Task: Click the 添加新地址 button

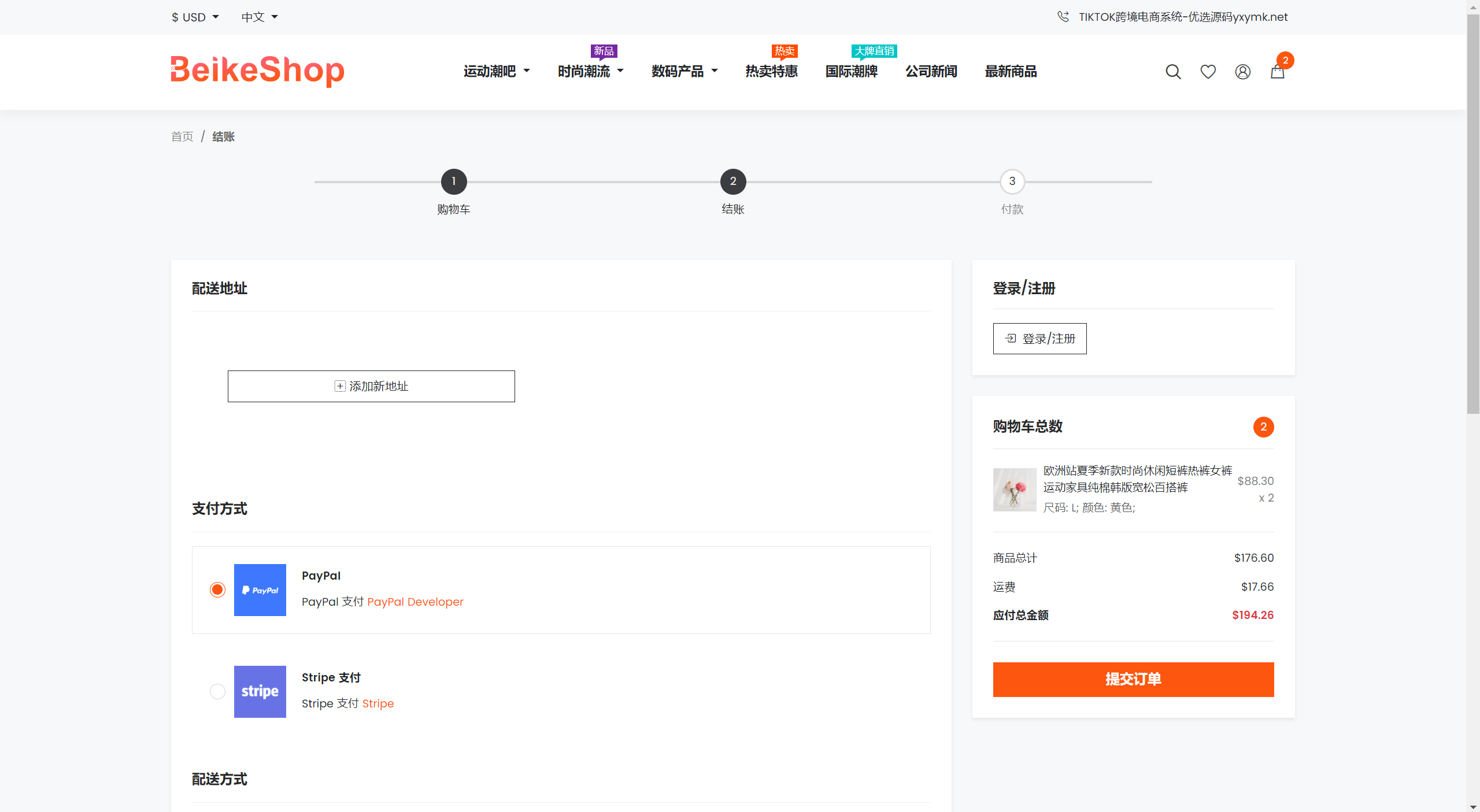Action: tap(371, 386)
